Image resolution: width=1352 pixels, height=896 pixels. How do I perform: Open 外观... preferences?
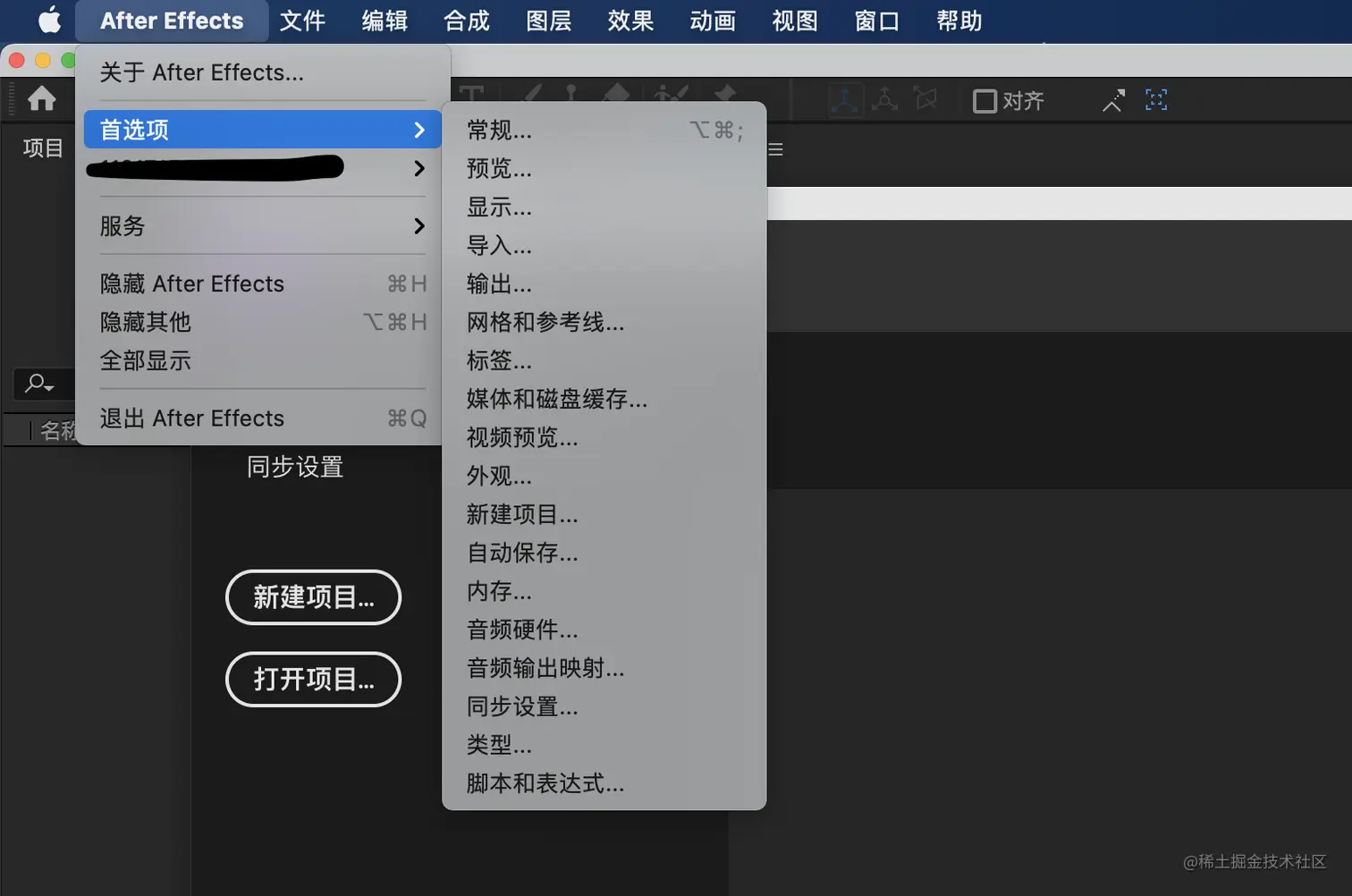coord(604,477)
